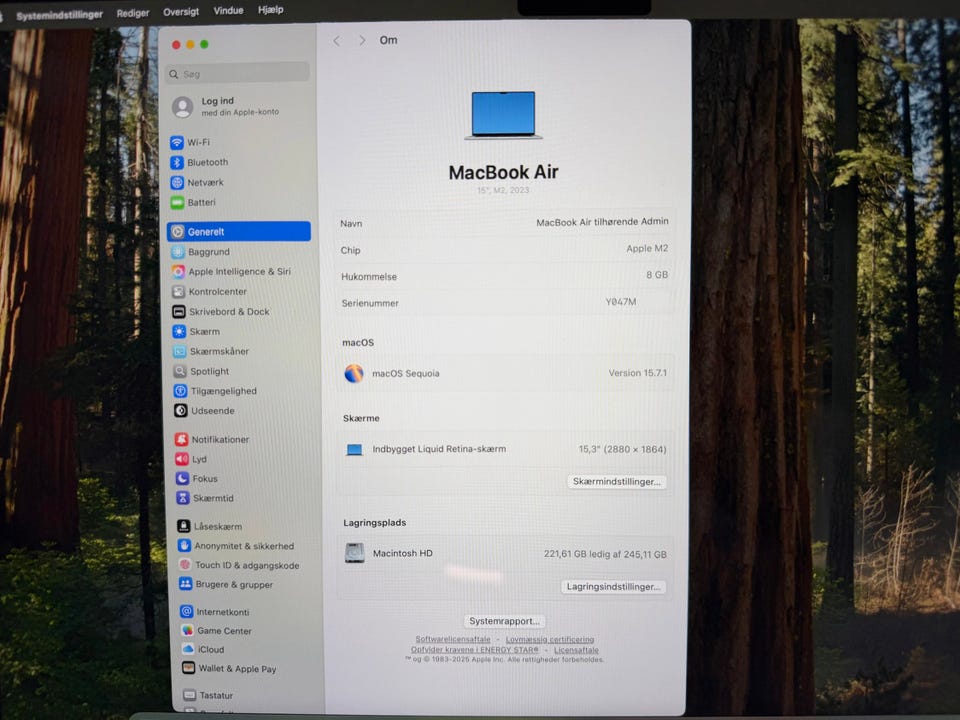Open the ENERGY STAR compliance link
The width and height of the screenshot is (960, 720).
click(x=474, y=650)
